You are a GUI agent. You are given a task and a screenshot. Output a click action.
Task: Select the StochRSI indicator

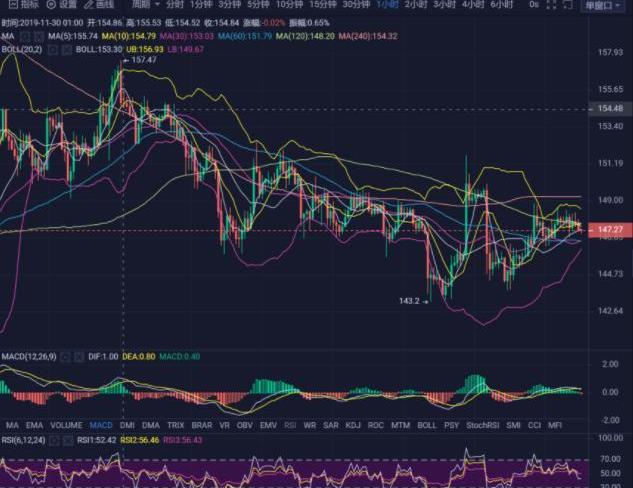coord(483,425)
